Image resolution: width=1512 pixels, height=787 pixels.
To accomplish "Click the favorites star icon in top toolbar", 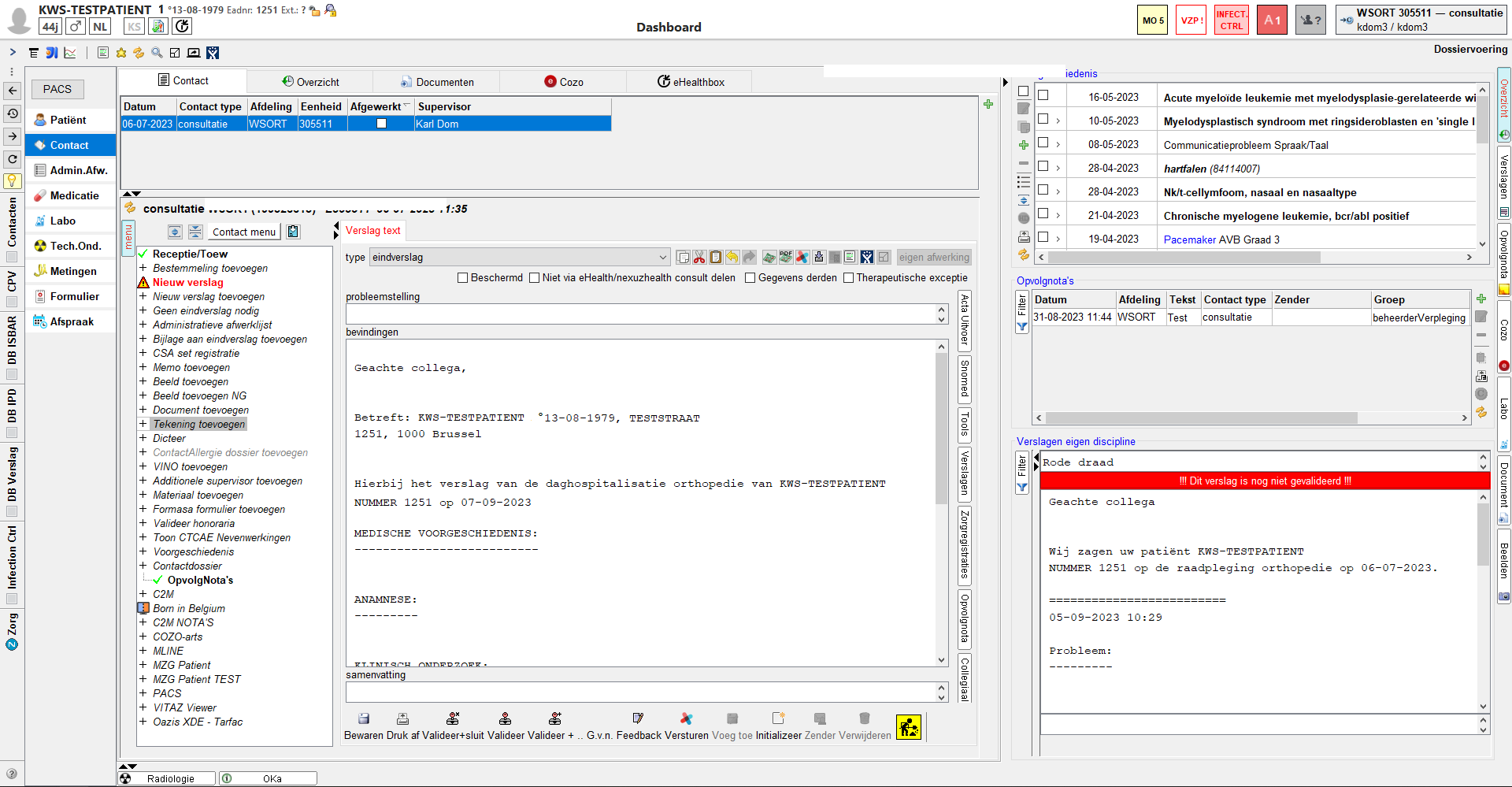I will click(x=121, y=53).
